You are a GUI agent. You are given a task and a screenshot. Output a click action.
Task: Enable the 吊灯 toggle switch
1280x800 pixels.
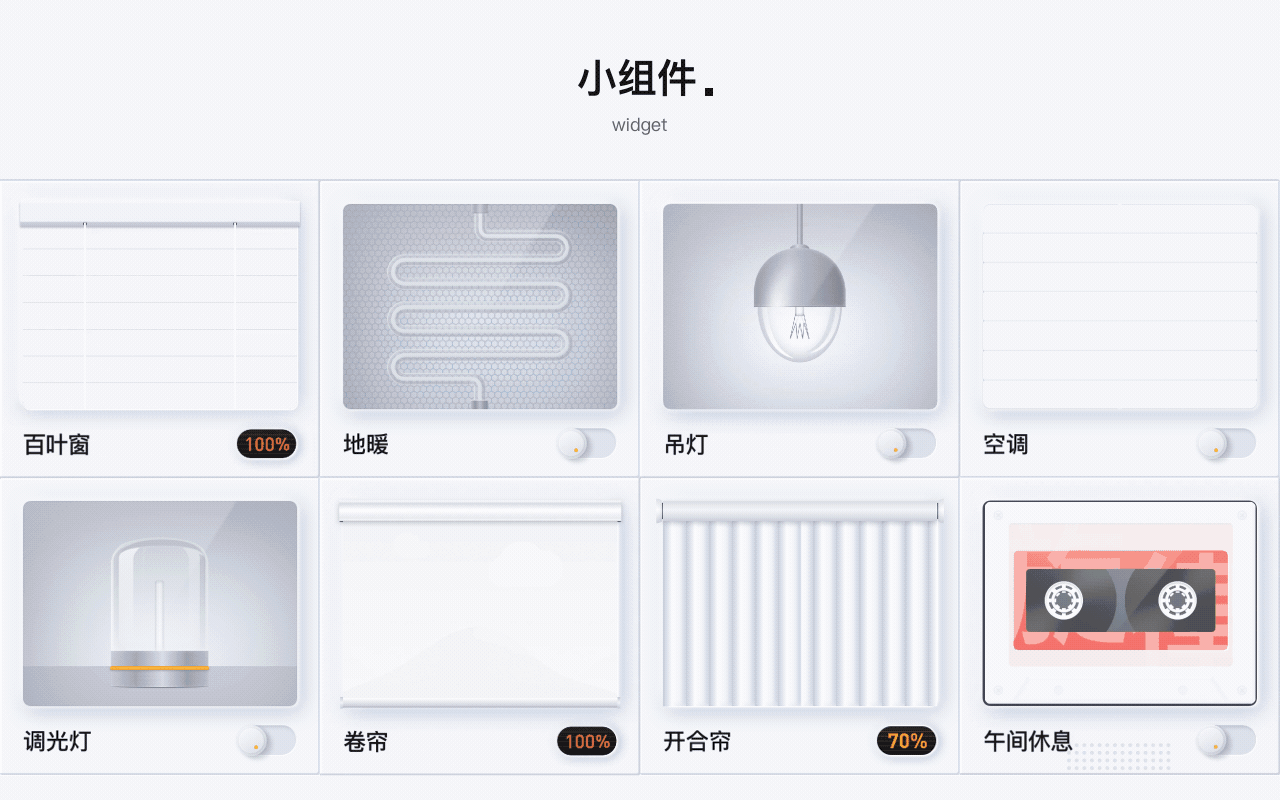tap(907, 444)
